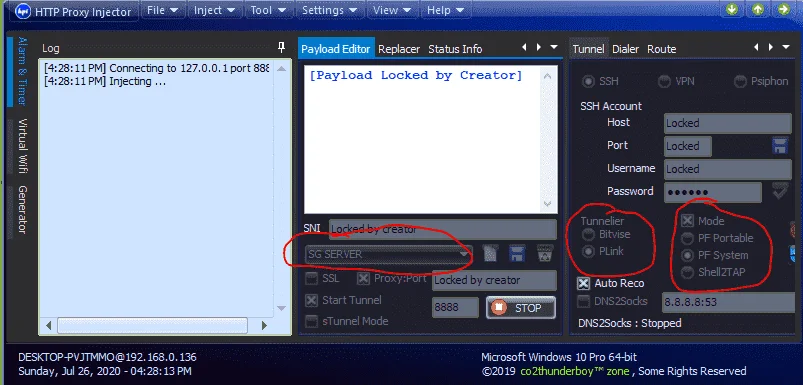Click the DNS2Socks address field 8.8.8.8:53

pyautogui.click(x=728, y=303)
